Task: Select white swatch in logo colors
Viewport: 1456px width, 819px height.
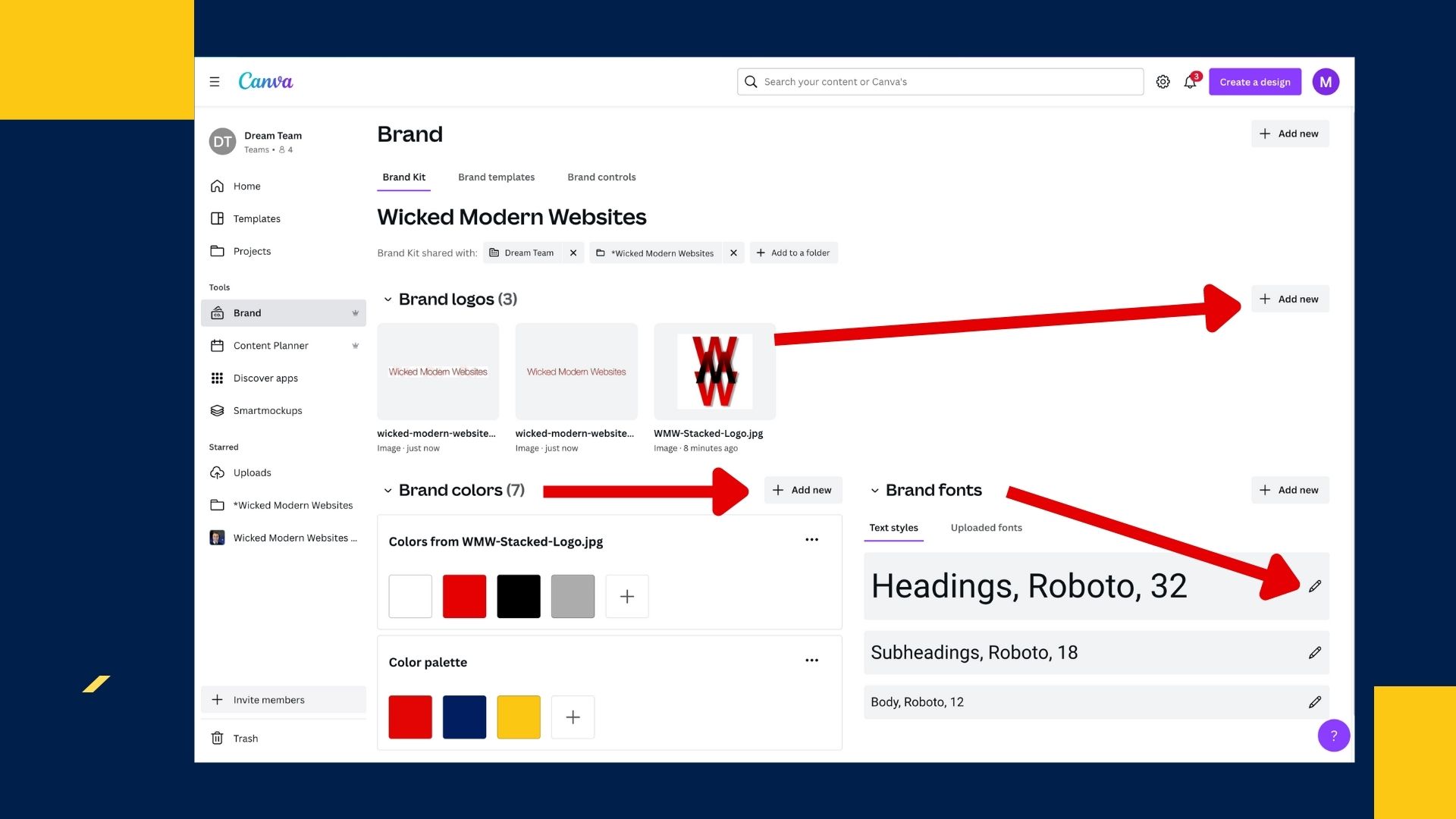Action: [x=410, y=596]
